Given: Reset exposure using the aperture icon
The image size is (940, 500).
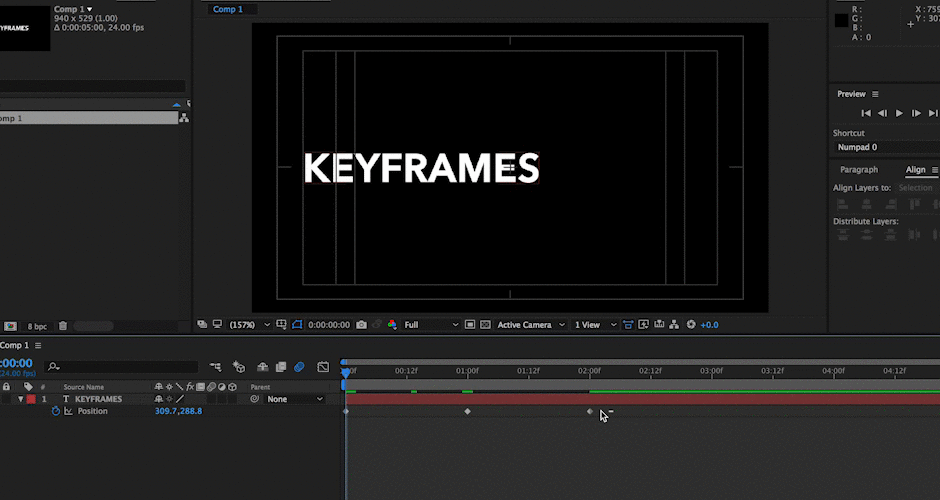Looking at the screenshot, I should (691, 325).
